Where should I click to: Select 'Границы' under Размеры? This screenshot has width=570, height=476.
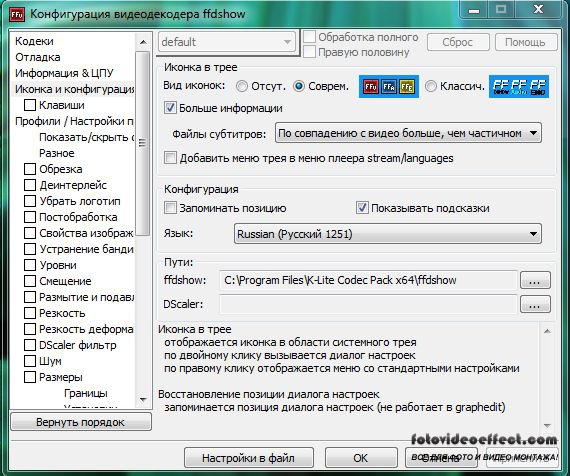(x=86, y=393)
